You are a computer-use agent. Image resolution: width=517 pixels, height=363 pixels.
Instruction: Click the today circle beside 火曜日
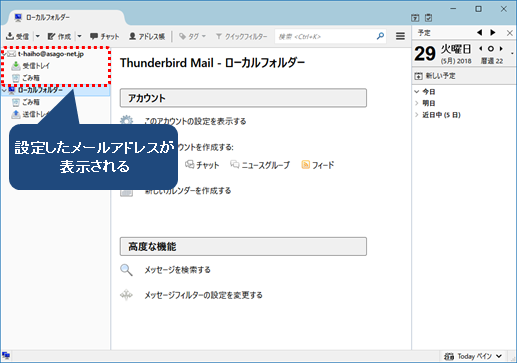pos(491,49)
